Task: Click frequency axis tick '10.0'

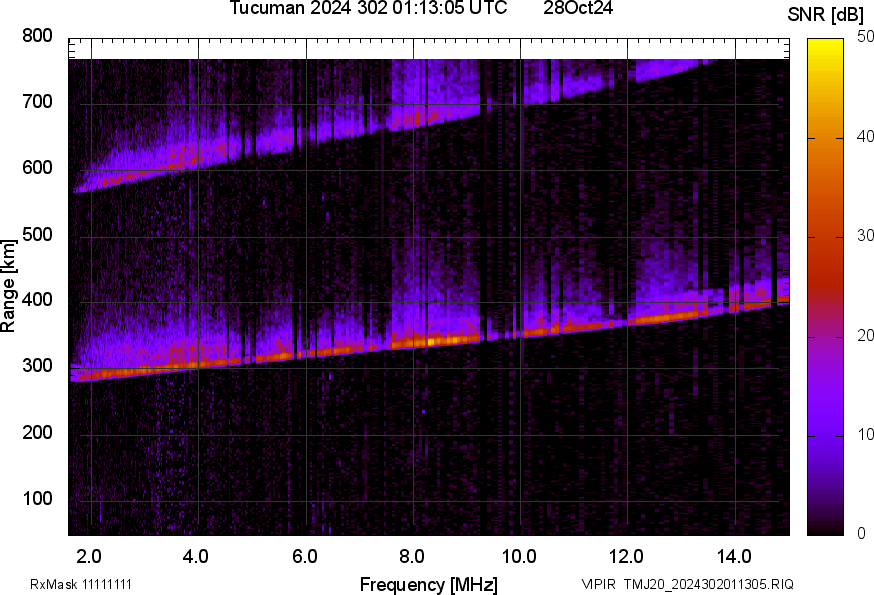Action: [519, 557]
